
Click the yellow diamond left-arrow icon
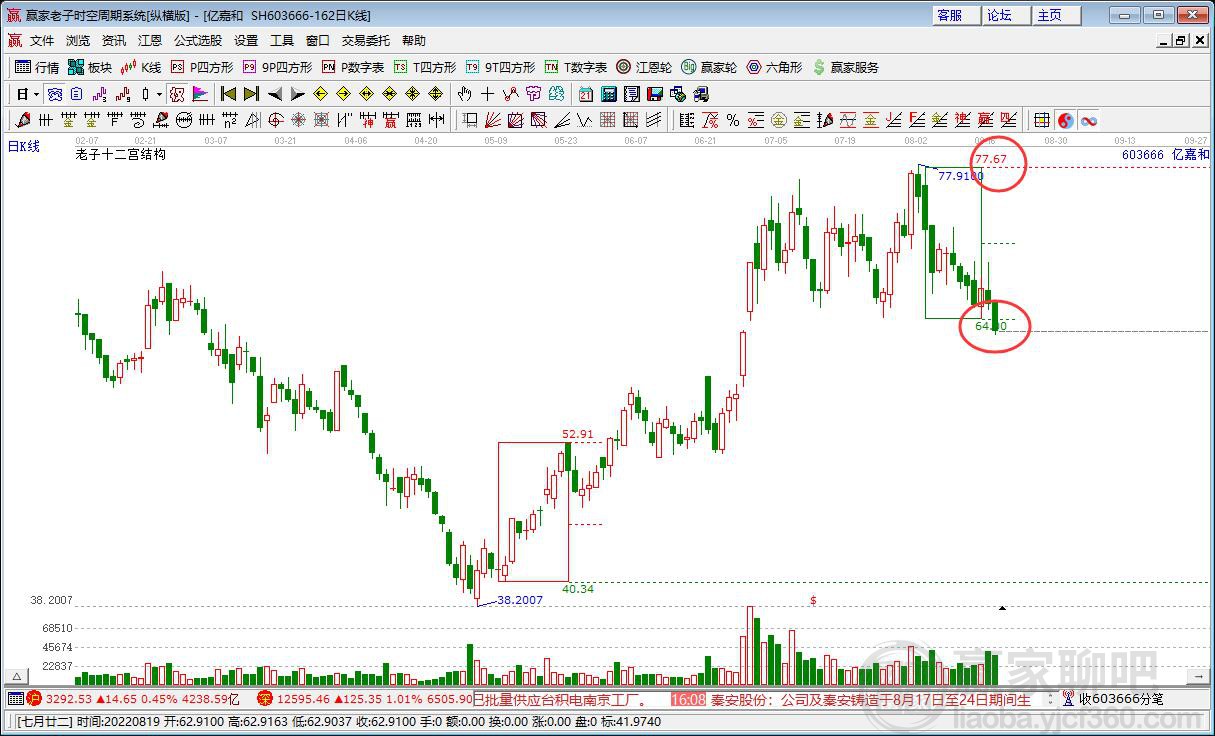pos(320,94)
